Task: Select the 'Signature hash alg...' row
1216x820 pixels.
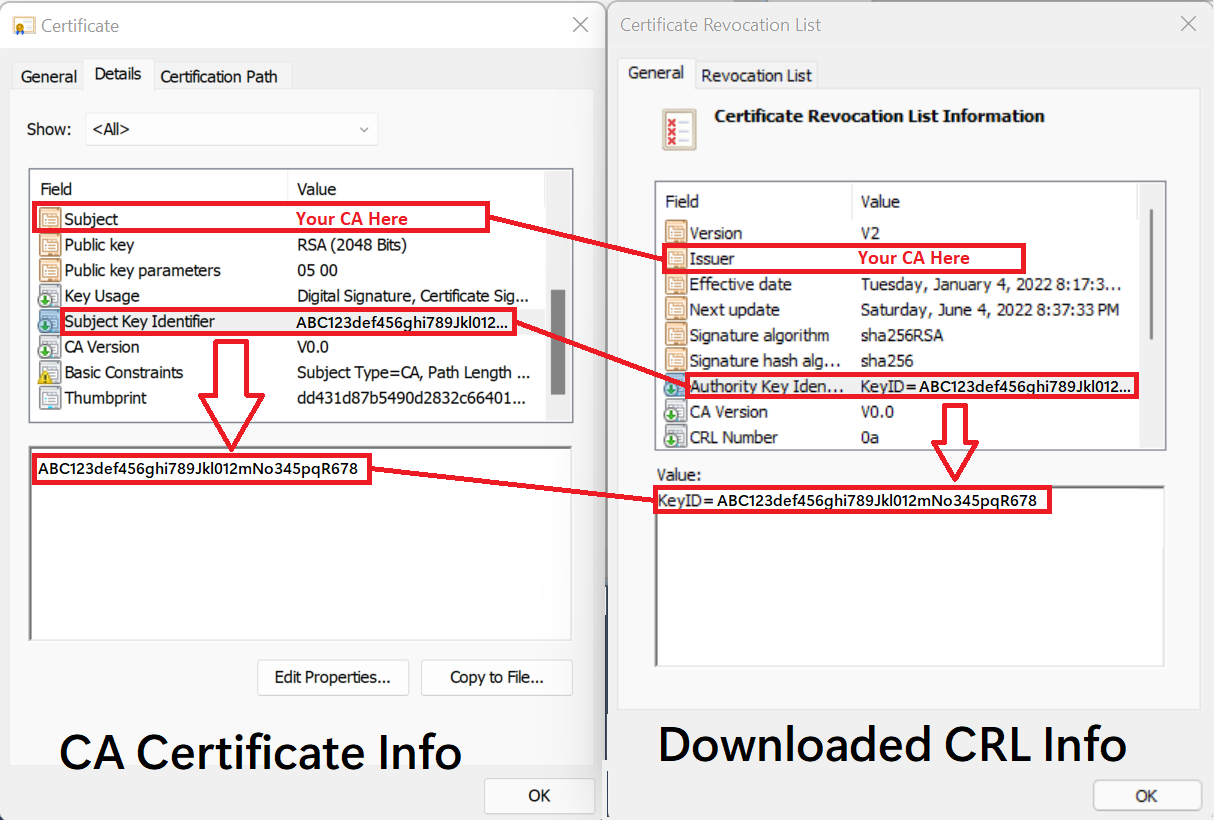Action: point(900,361)
